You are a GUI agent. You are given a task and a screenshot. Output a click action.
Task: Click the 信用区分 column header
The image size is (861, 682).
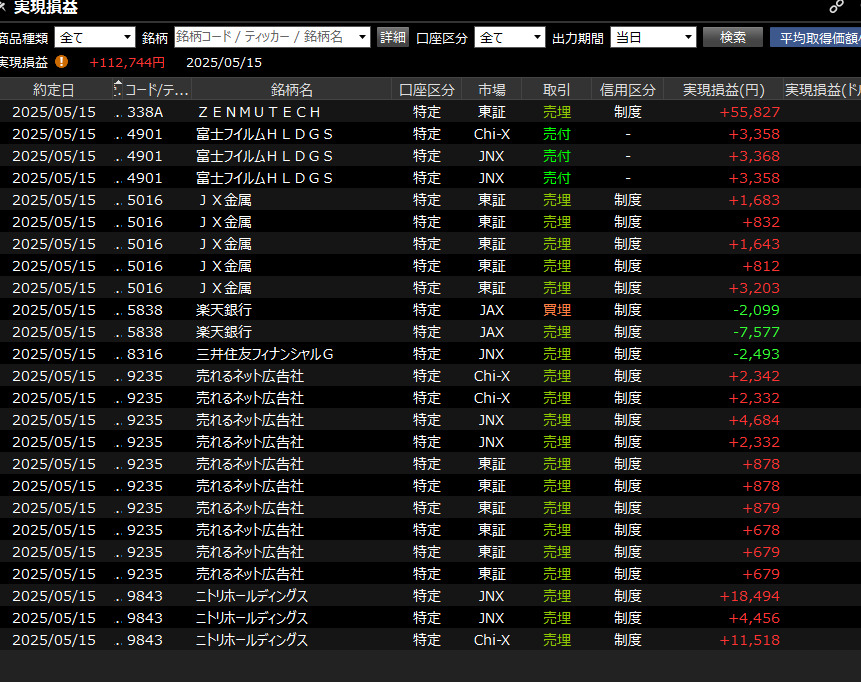pos(628,90)
